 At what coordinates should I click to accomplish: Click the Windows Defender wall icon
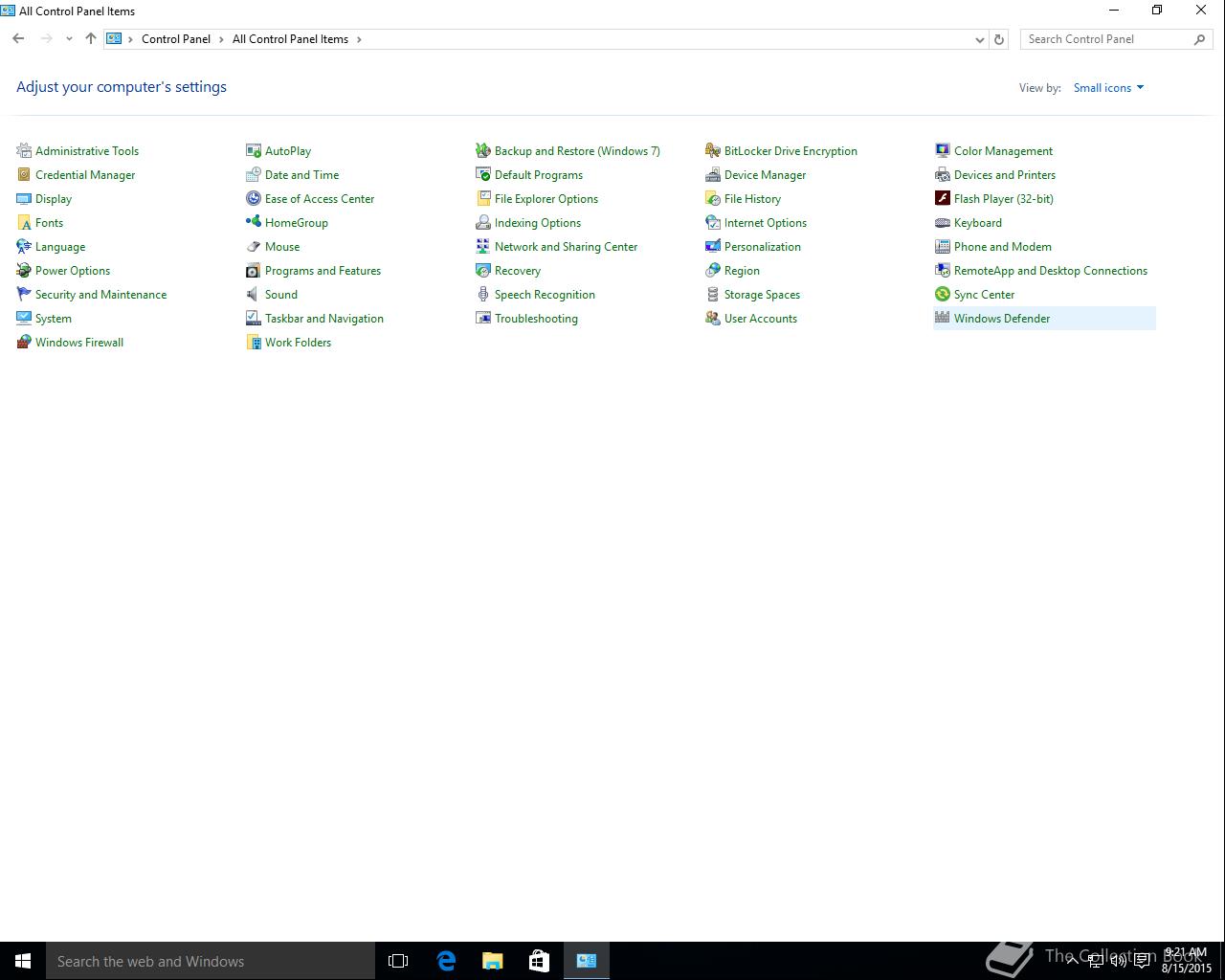943,318
